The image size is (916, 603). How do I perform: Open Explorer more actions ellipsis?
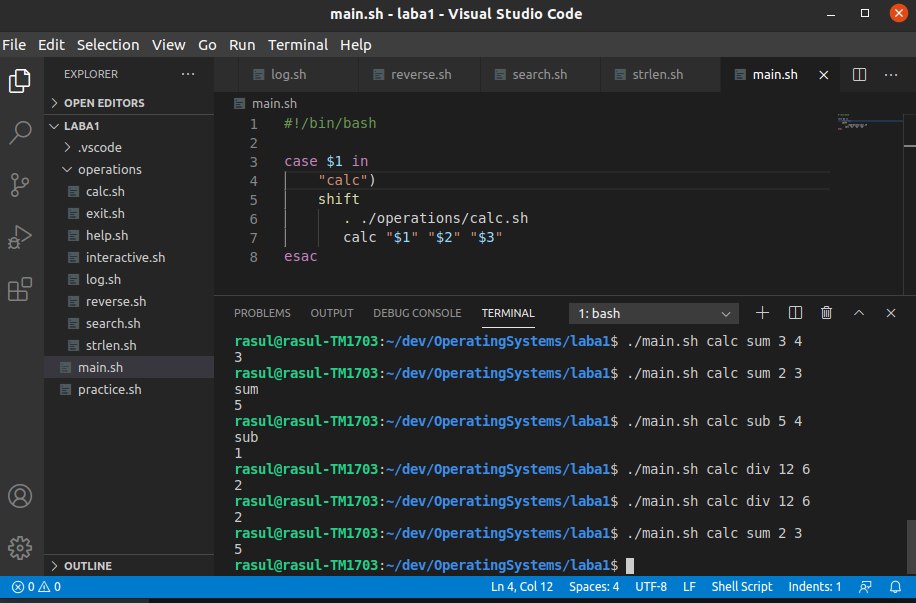click(x=188, y=74)
